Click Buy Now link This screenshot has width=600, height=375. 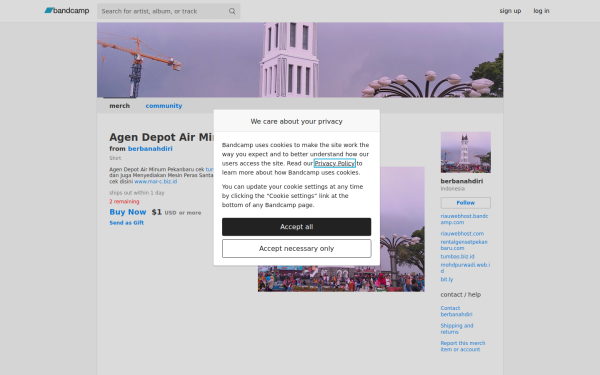coord(128,212)
